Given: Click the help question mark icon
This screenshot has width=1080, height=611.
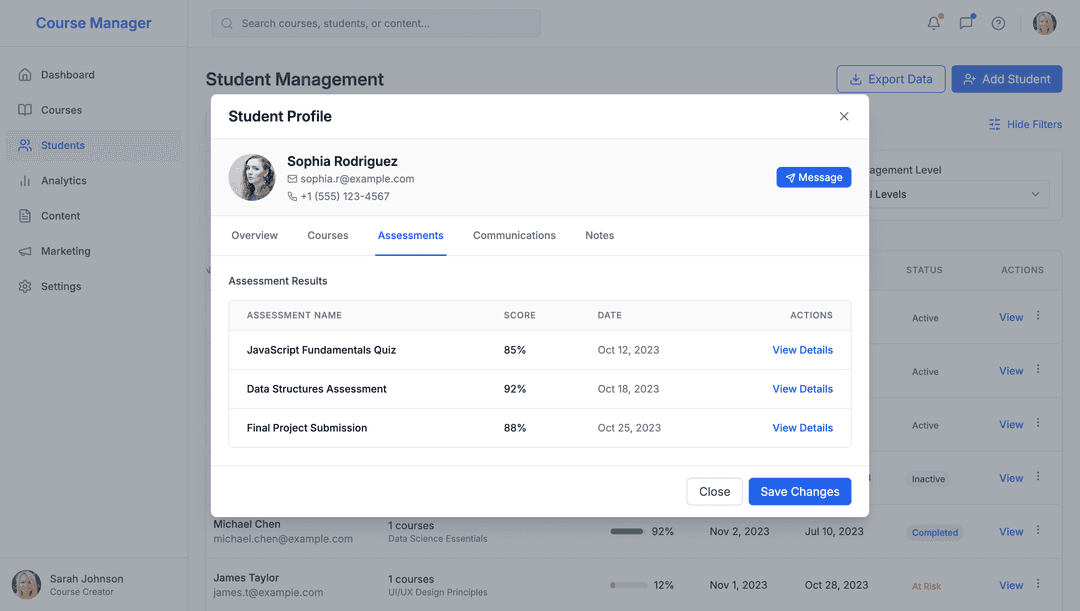Looking at the screenshot, I should (x=998, y=23).
